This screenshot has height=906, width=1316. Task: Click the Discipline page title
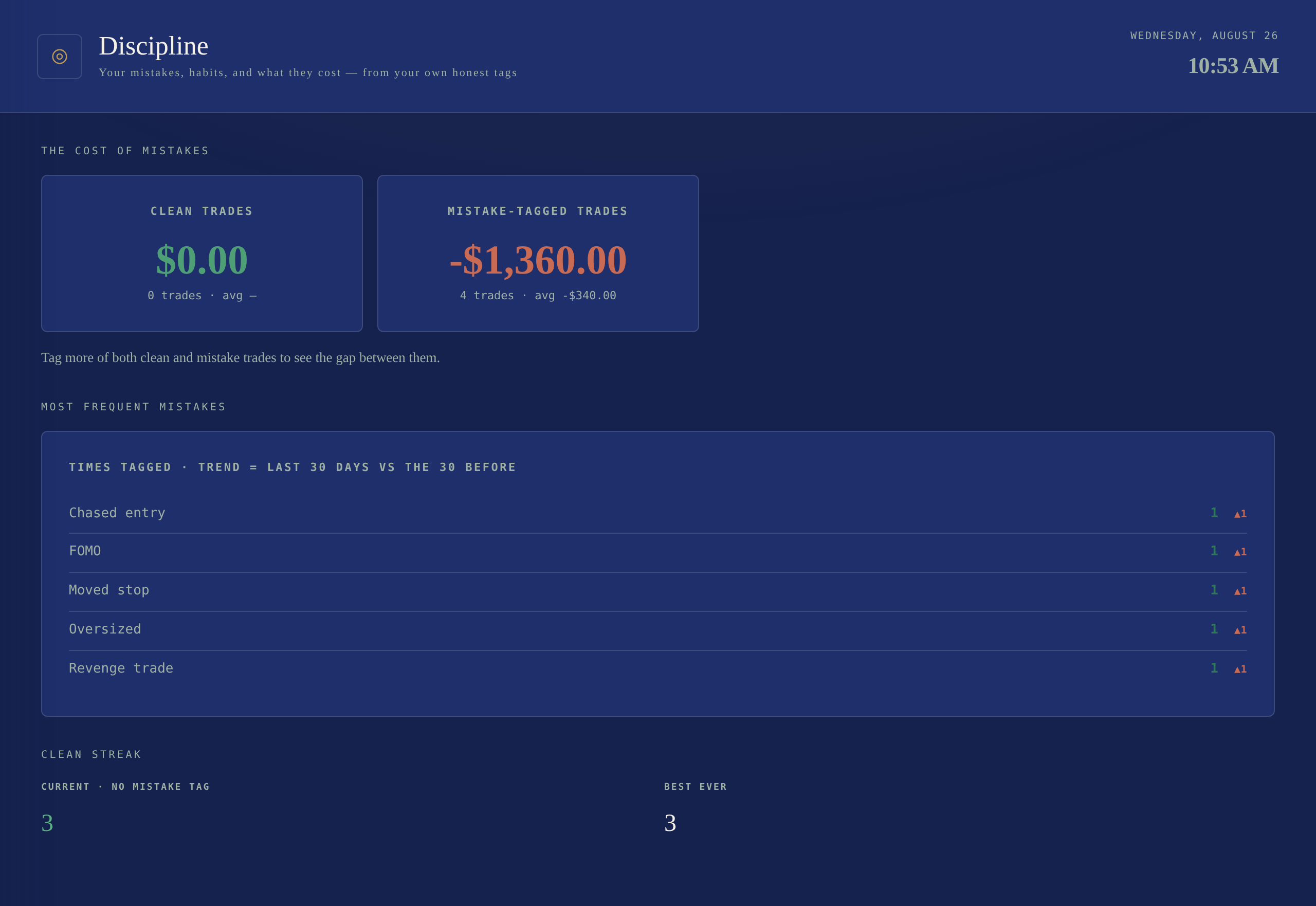153,46
